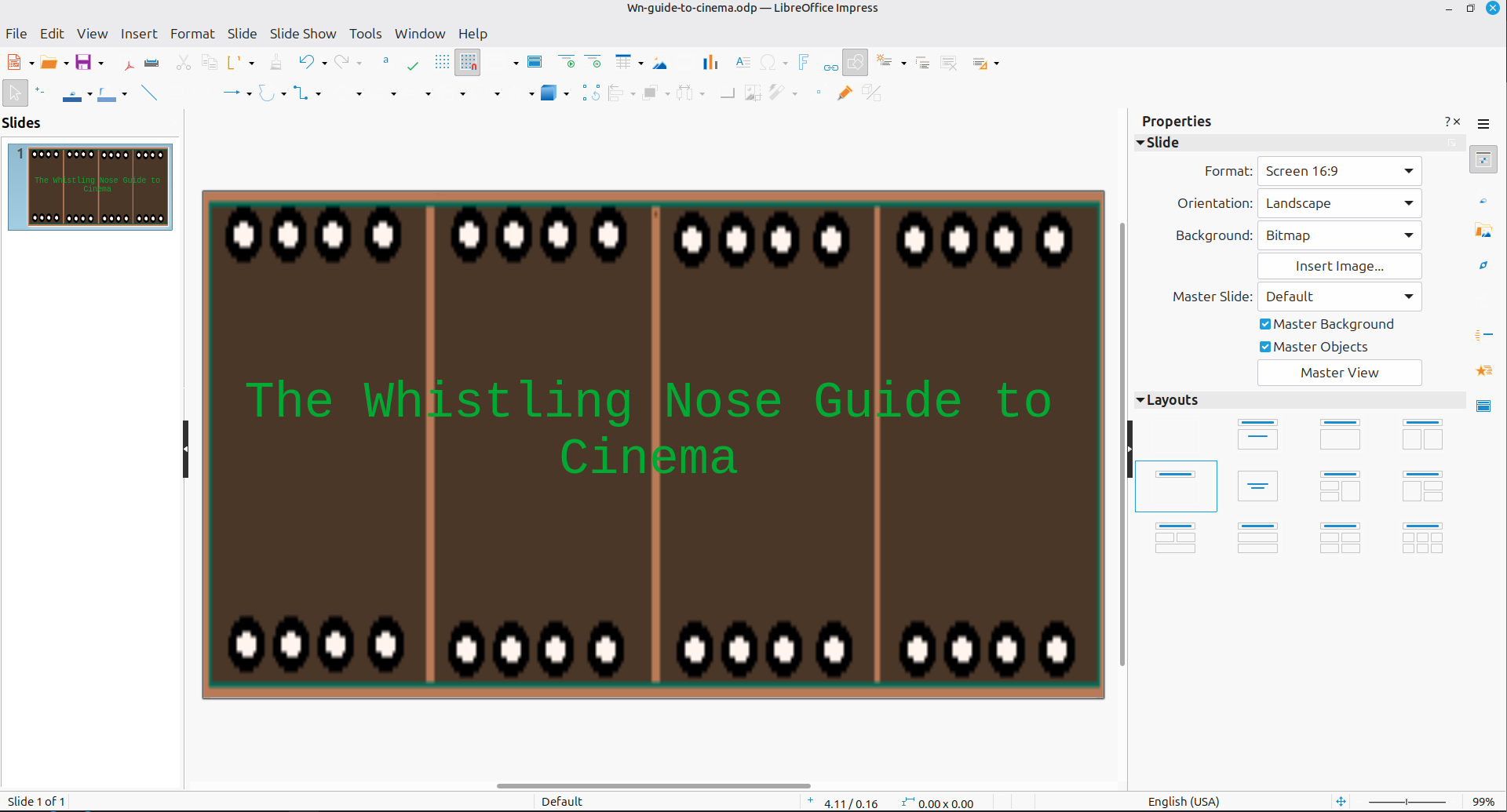Click the Undo arrow icon
1507x812 pixels.
point(306,63)
